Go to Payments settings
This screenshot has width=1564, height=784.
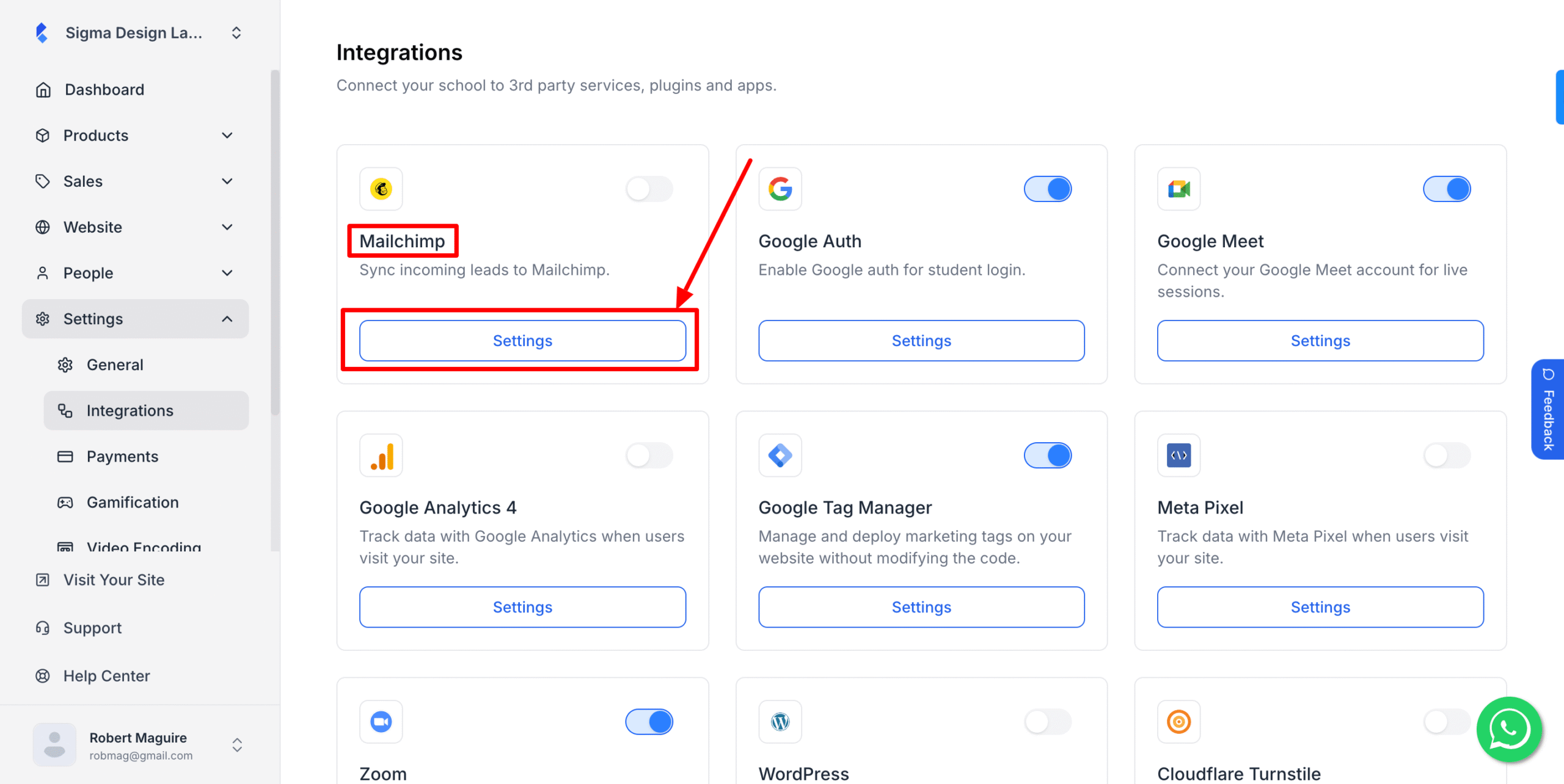pos(122,457)
